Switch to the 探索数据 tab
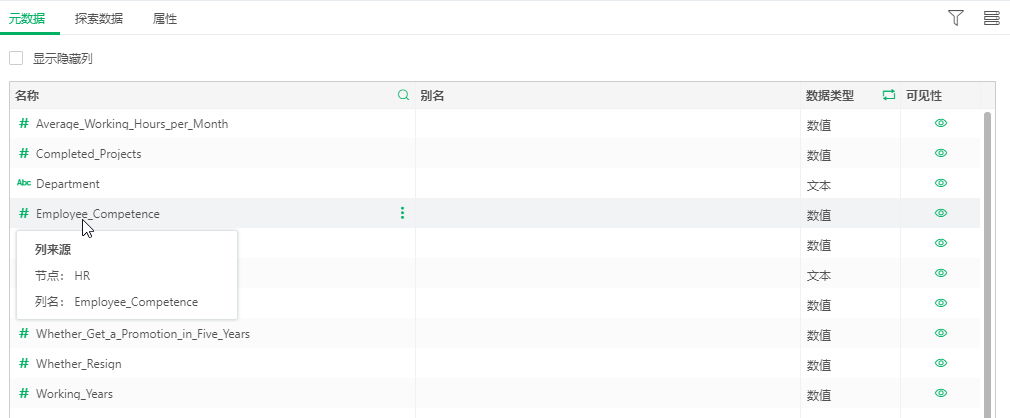This screenshot has height=418, width=1010. [x=99, y=19]
